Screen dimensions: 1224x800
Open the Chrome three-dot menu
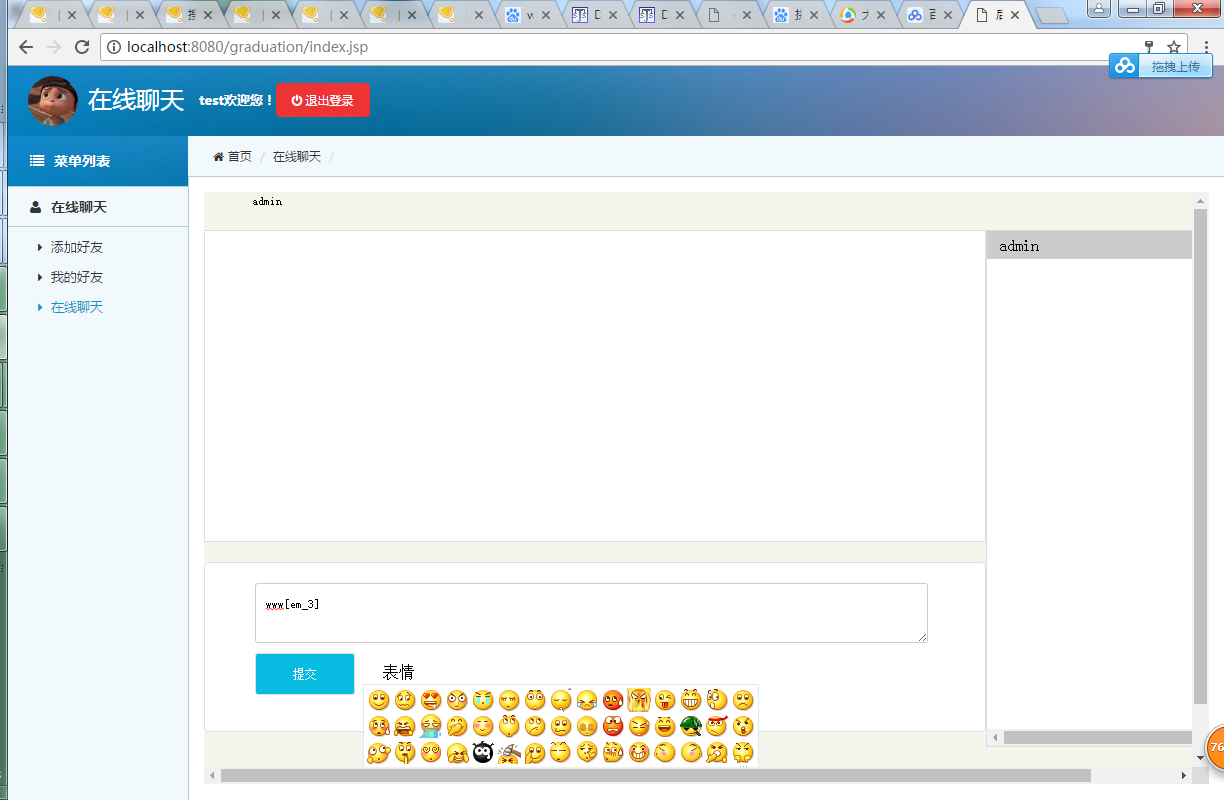pos(1206,47)
